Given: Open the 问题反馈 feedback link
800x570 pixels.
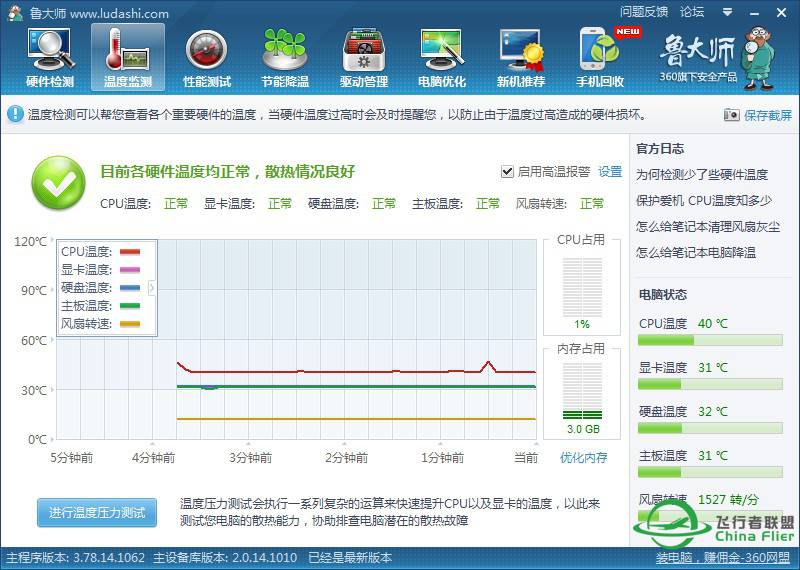Looking at the screenshot, I should coord(644,12).
